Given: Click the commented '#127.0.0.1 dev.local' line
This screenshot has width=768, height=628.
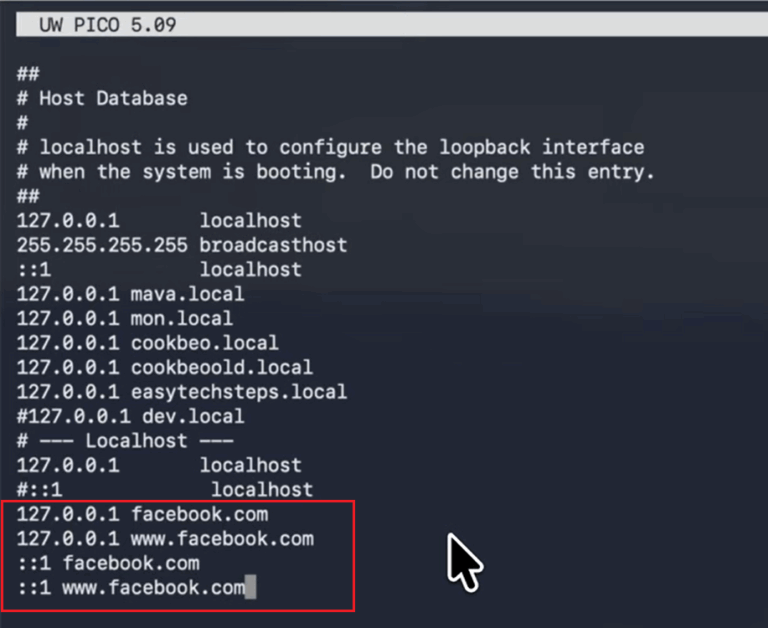Looking at the screenshot, I should point(130,416).
